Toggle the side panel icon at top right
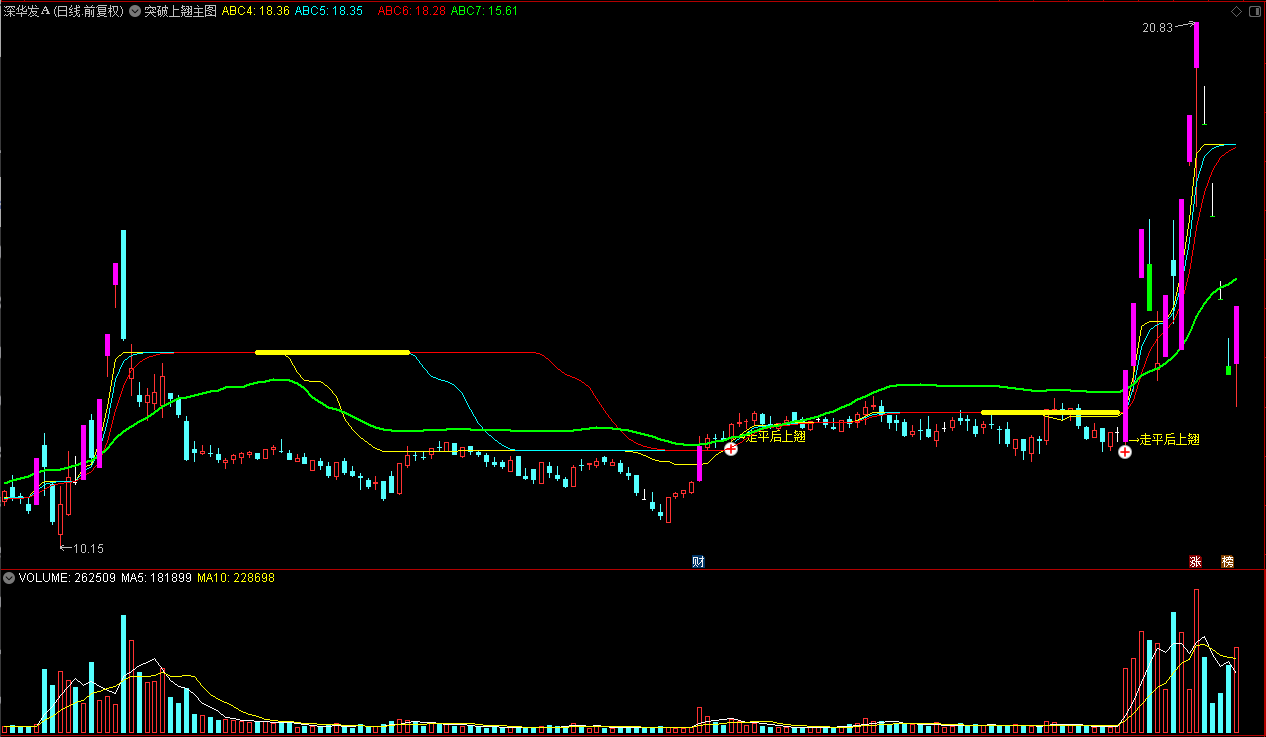This screenshot has width=1266, height=737. [x=1254, y=11]
